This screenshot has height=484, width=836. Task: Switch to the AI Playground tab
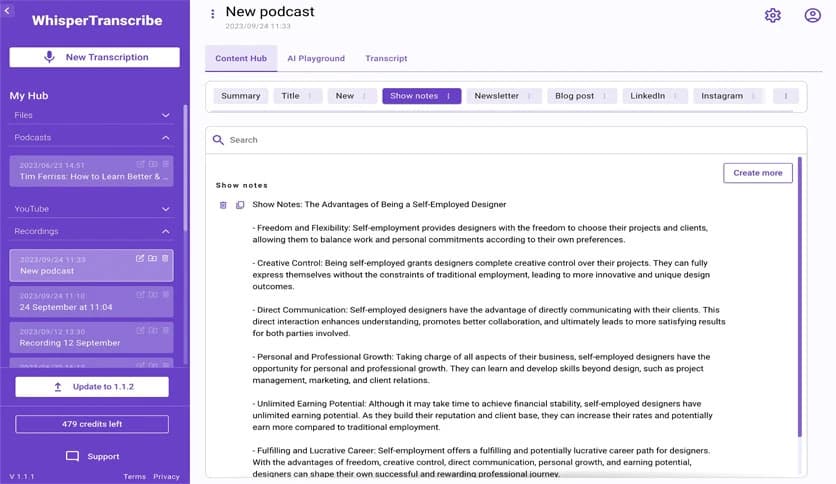(315, 58)
